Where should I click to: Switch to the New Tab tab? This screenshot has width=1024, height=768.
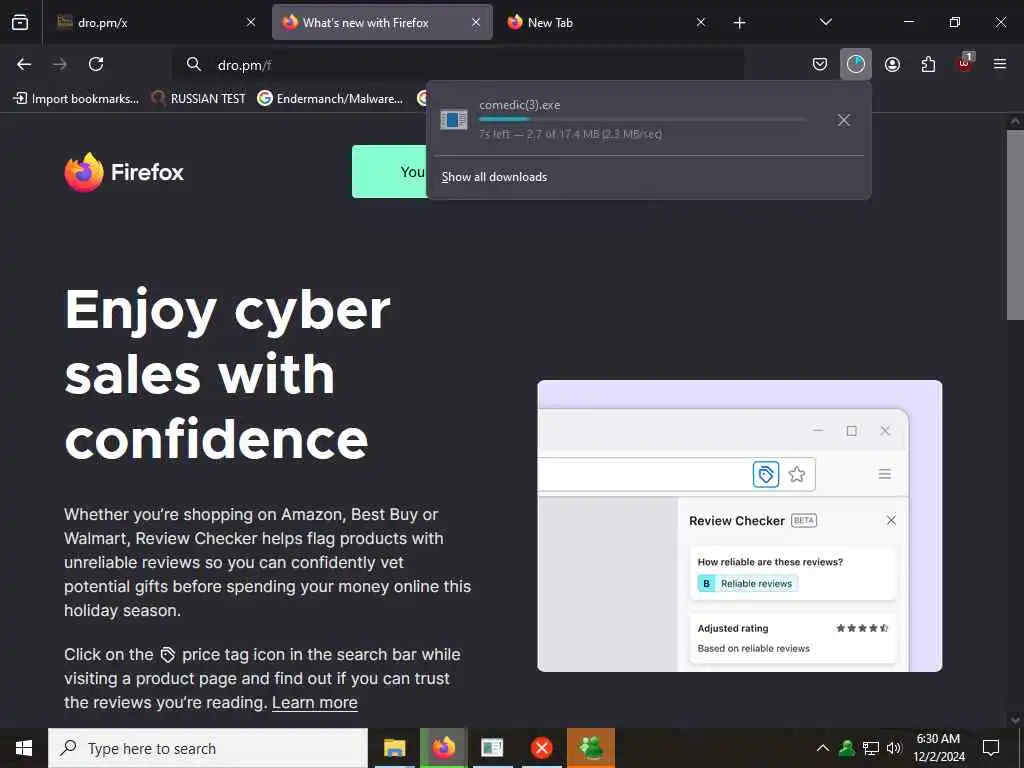[x=607, y=22]
